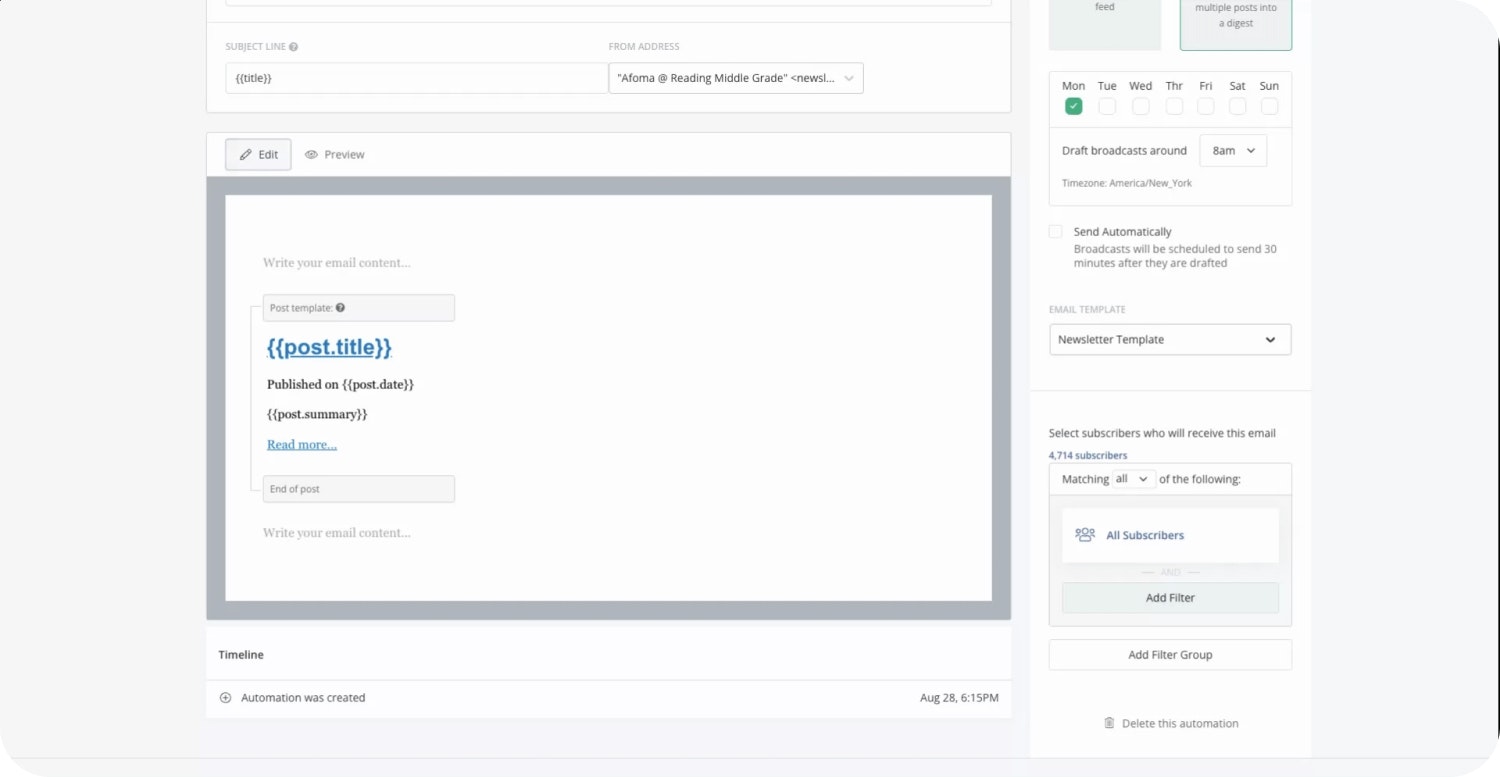Viewport: 1500px width, 777px height.
Task: Expand the Newsletter Template dropdown
Action: pos(1169,340)
